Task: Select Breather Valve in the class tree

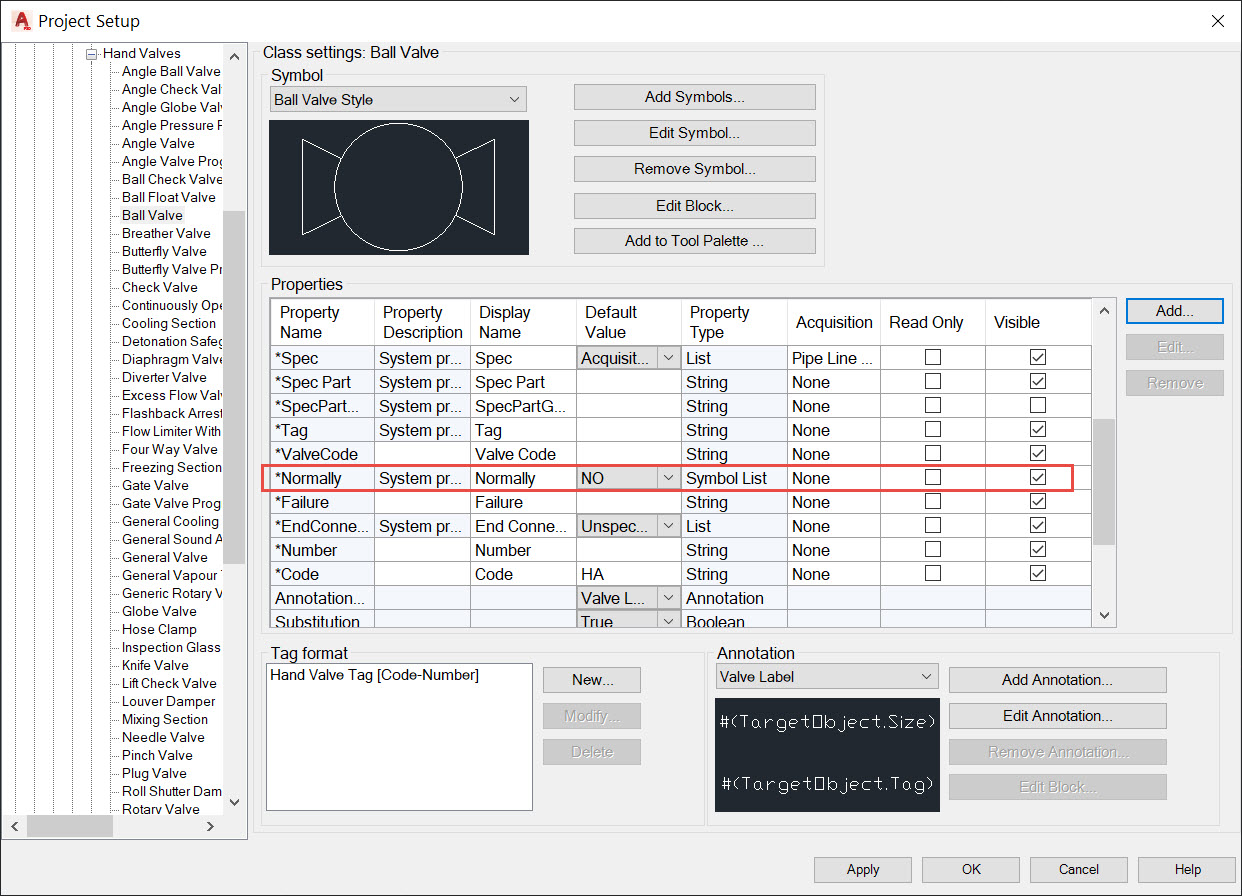Action: 166,233
